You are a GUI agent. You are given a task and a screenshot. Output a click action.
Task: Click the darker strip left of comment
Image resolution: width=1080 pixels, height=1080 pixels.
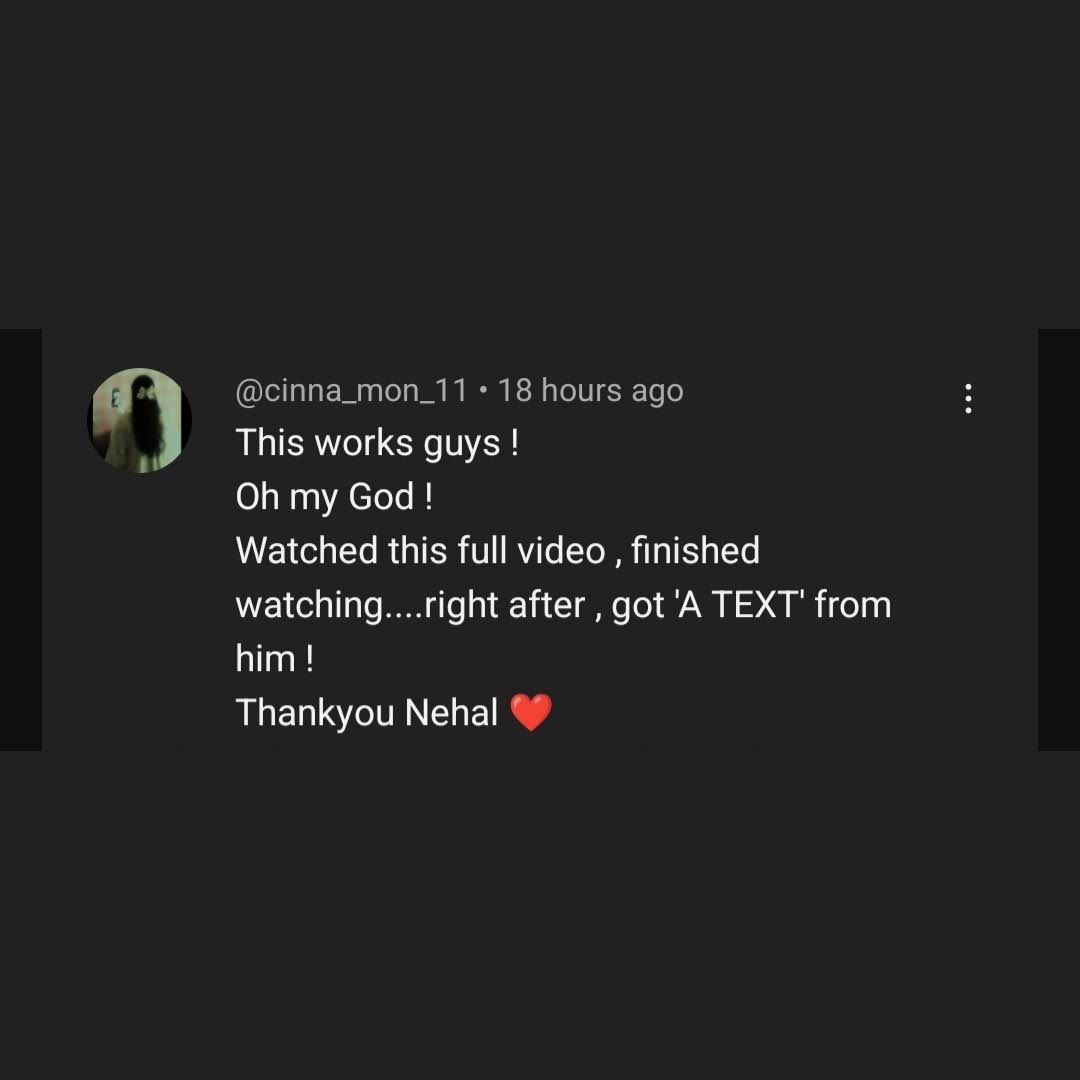point(20,540)
